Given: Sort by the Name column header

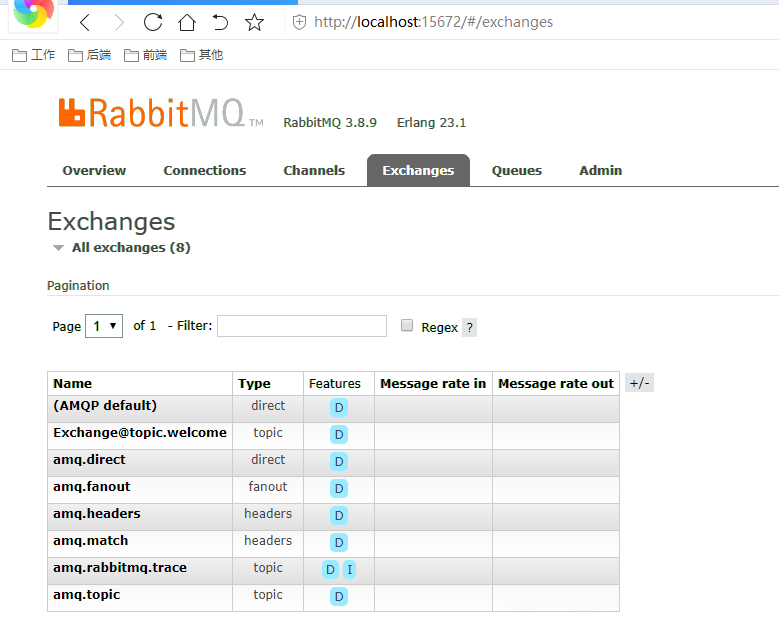Looking at the screenshot, I should coord(73,384).
